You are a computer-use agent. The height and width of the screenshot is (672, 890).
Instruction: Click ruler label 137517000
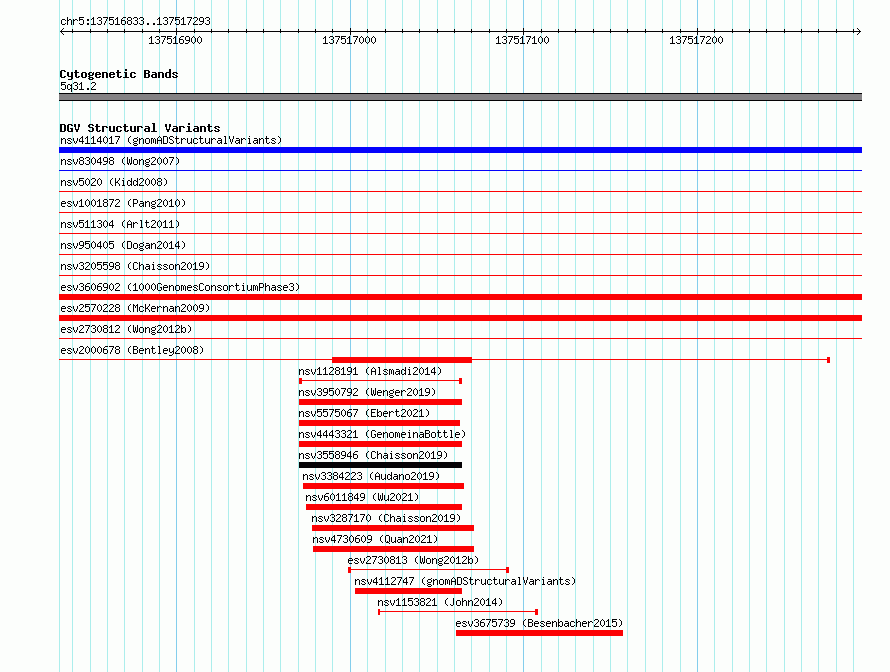[x=349, y=40]
